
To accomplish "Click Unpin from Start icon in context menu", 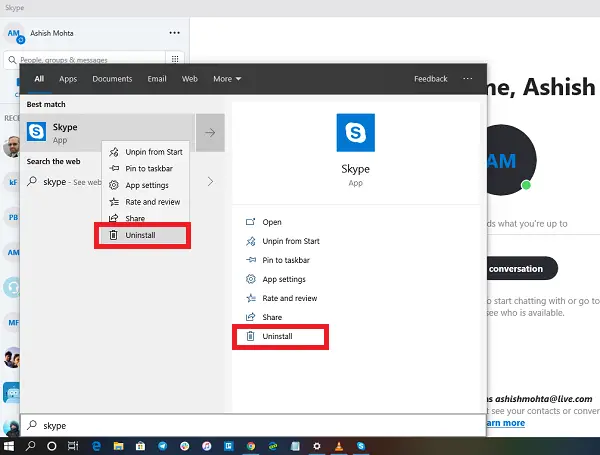I will [x=114, y=152].
